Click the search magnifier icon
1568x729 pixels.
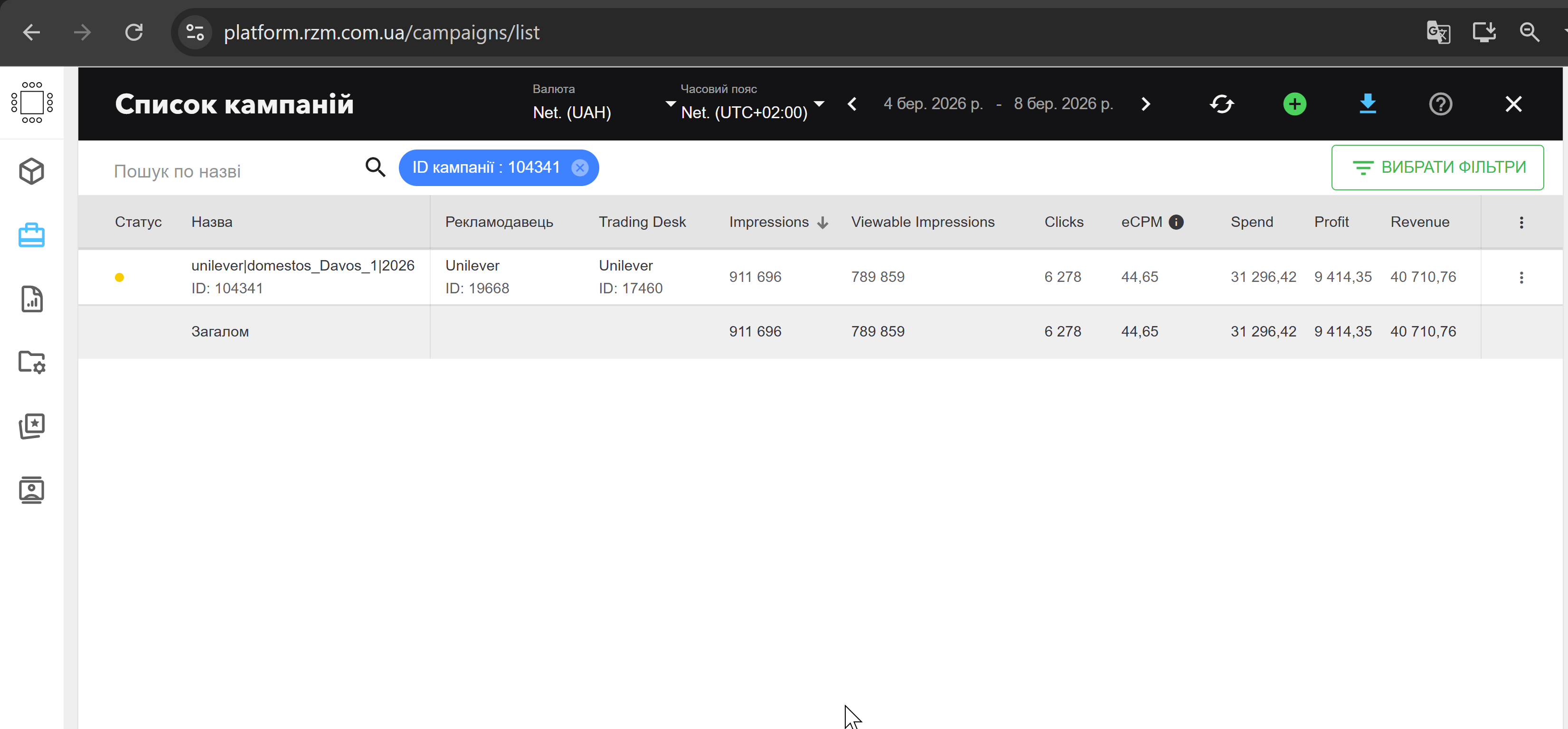pyautogui.click(x=375, y=167)
